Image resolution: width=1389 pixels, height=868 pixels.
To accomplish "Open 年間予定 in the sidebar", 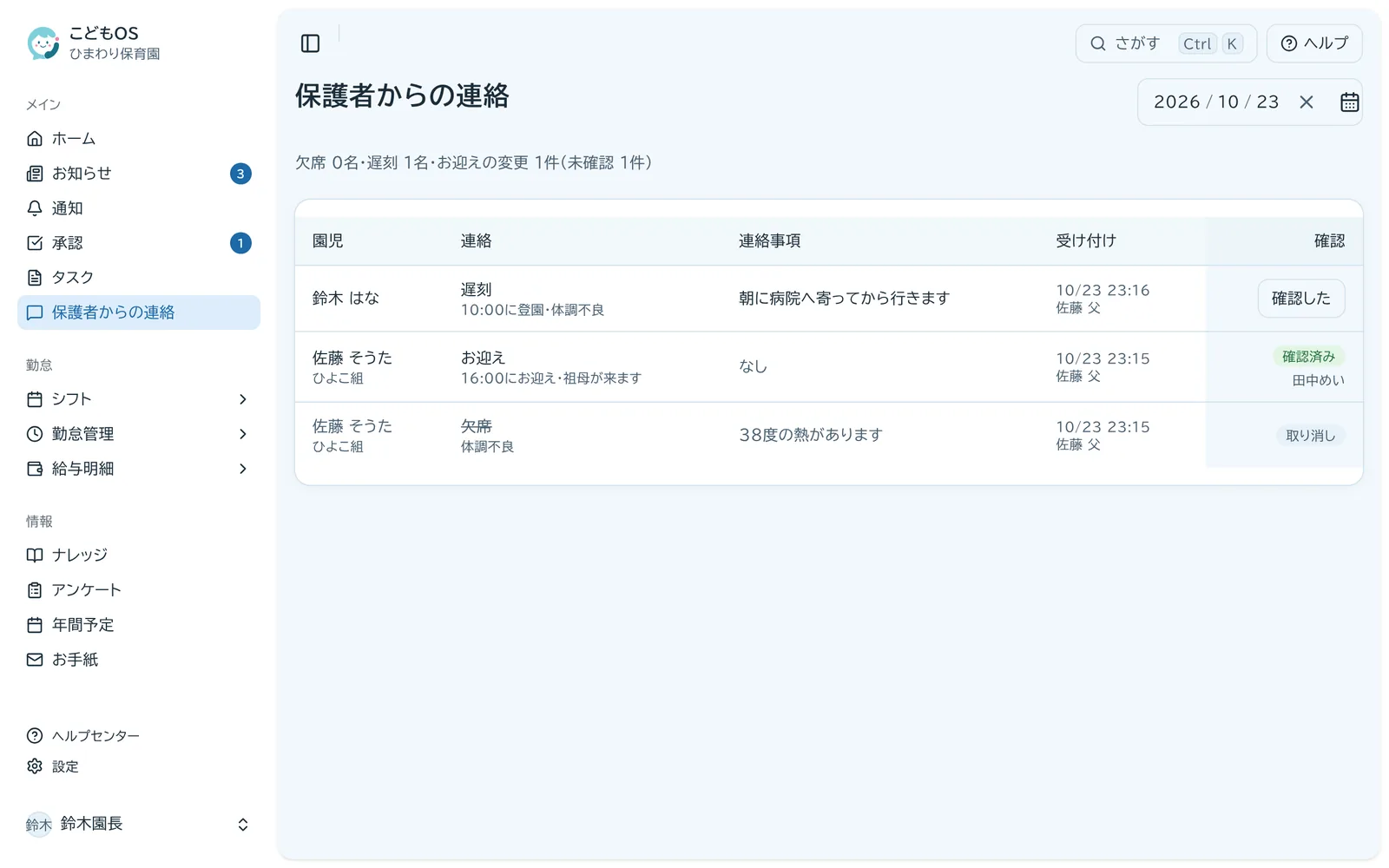I will pos(139,625).
